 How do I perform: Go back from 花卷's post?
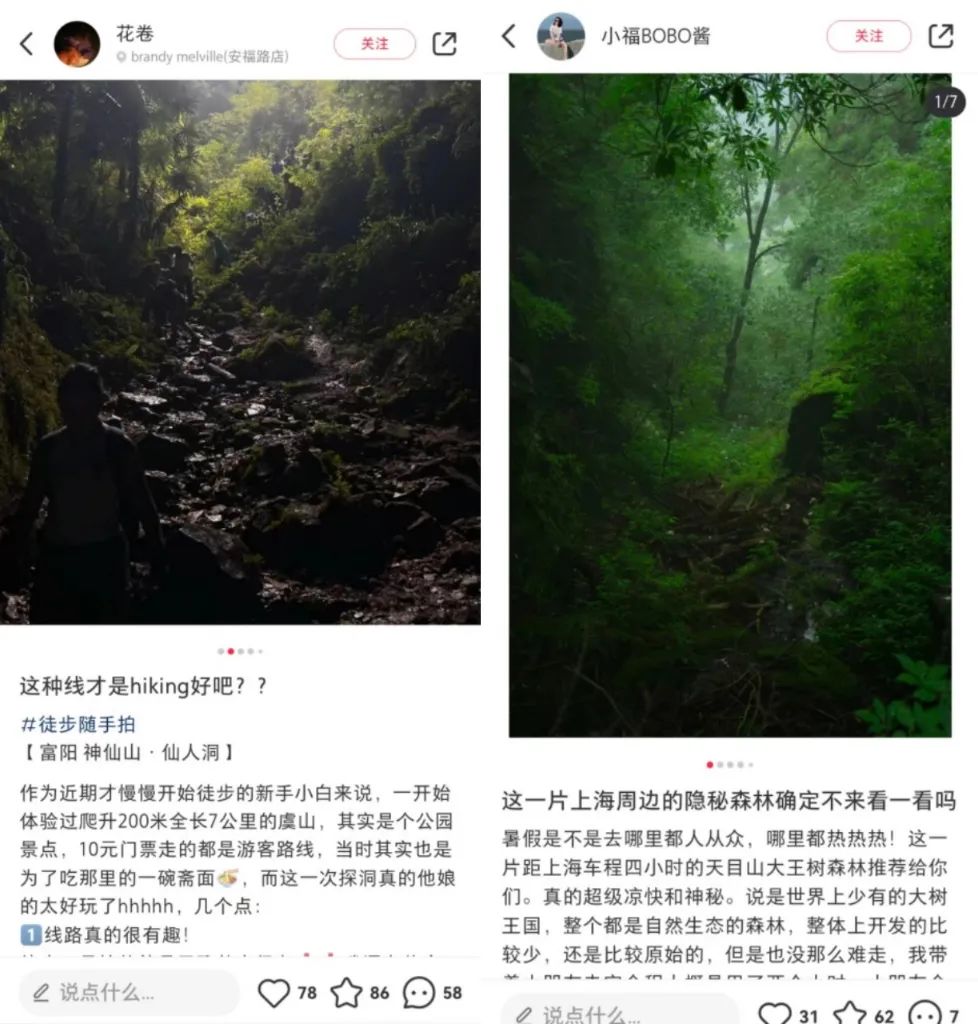pos(27,44)
